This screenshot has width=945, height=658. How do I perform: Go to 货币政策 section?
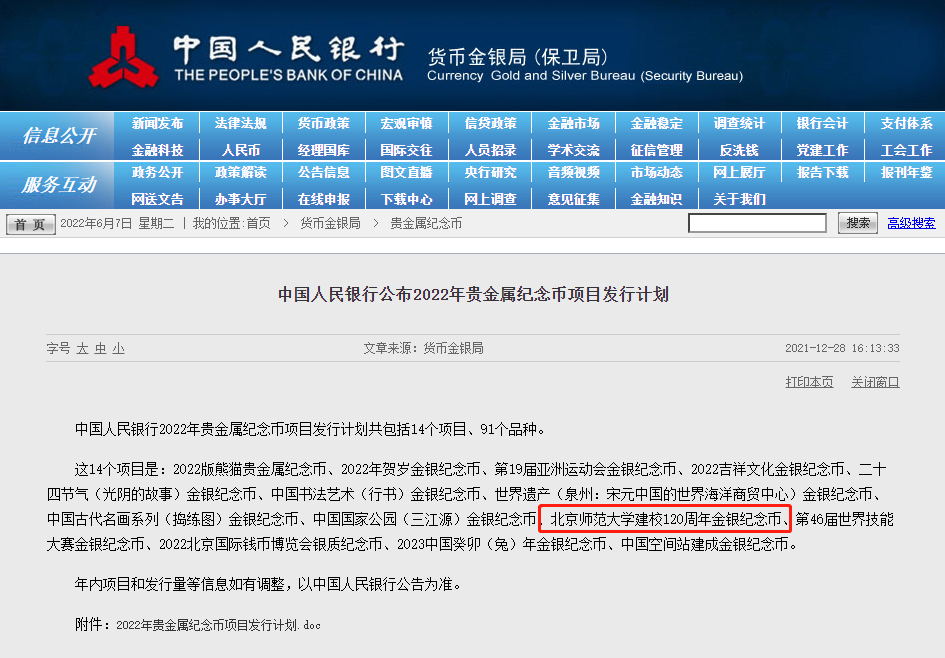tap(324, 124)
